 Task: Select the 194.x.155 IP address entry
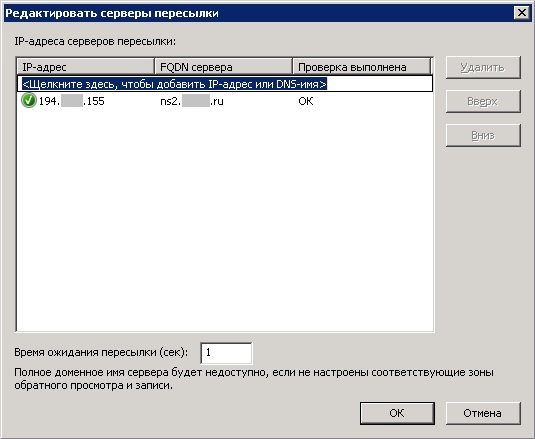click(71, 101)
